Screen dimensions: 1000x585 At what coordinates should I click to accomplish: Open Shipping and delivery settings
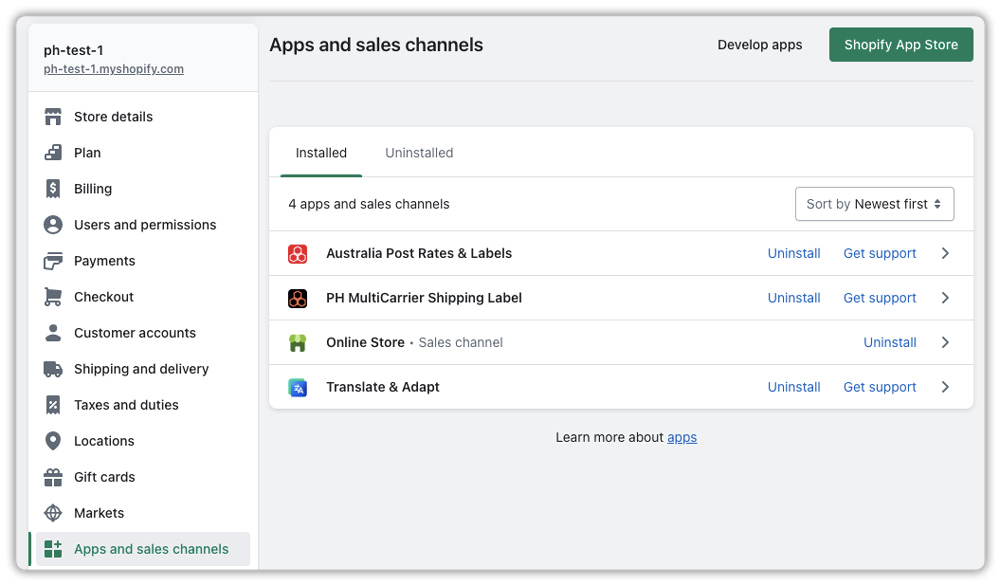(x=143, y=369)
